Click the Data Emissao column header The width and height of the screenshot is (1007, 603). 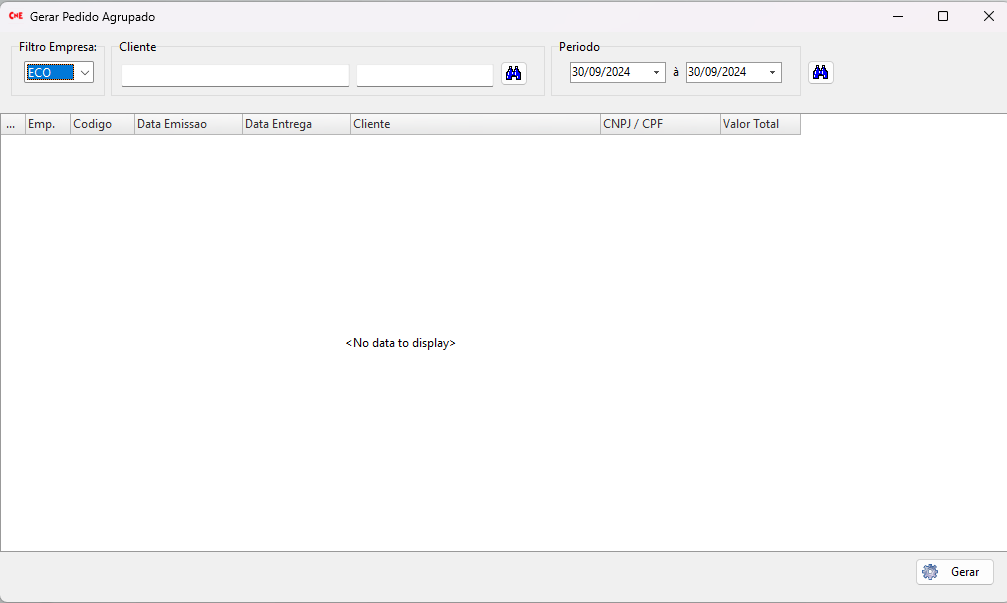(188, 124)
